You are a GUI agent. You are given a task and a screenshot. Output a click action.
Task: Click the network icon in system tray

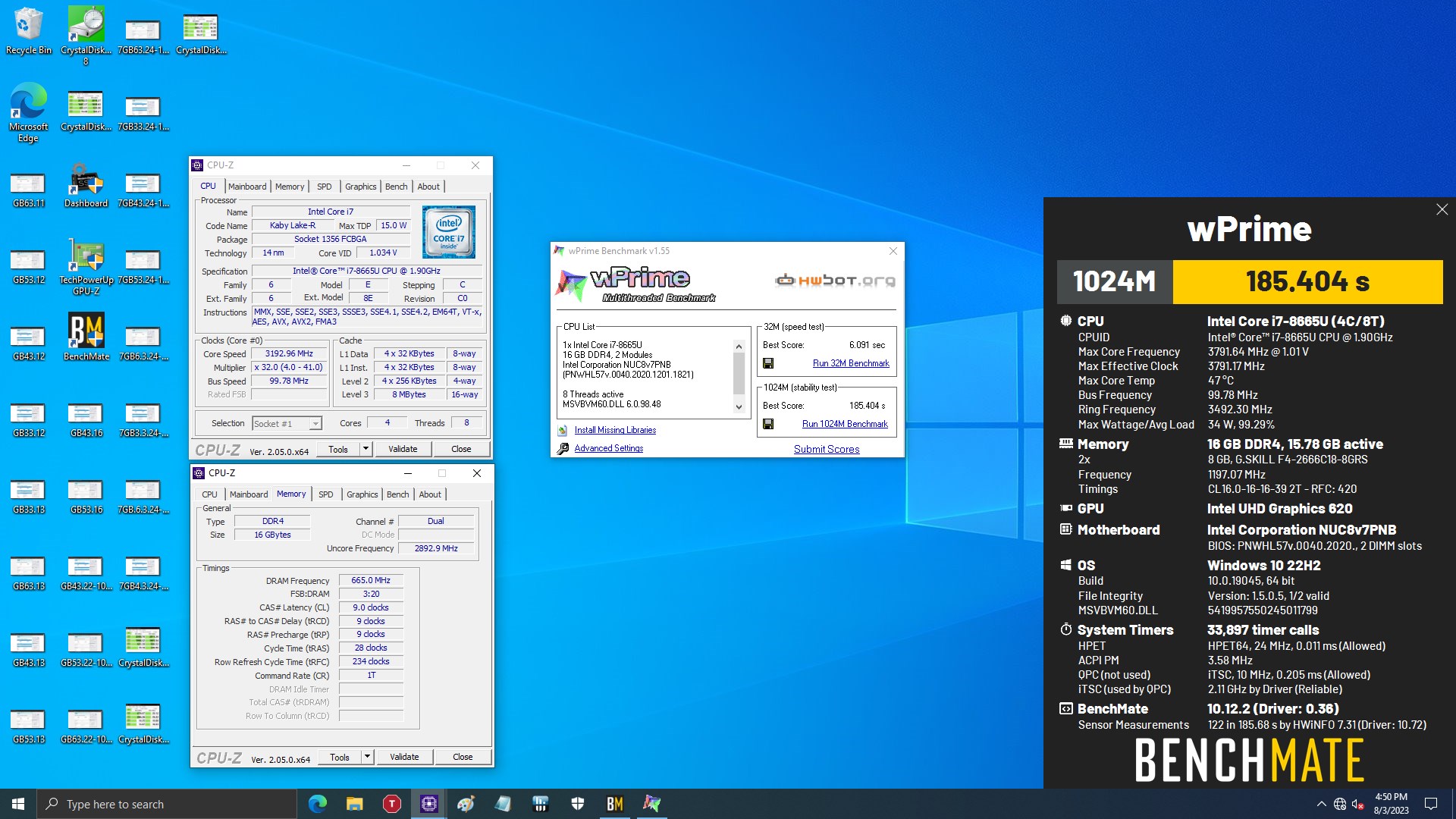[x=1340, y=804]
